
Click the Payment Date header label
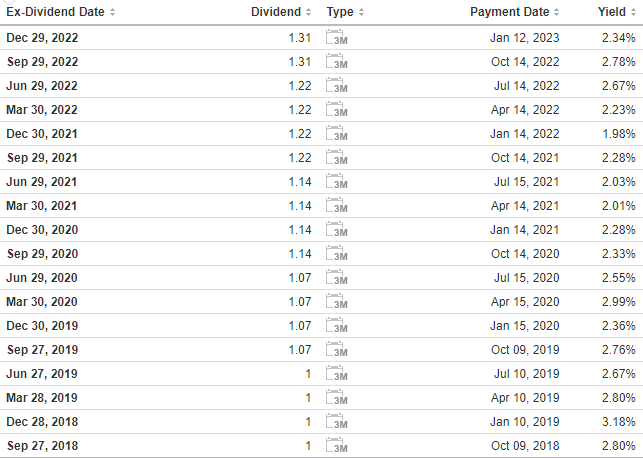510,12
